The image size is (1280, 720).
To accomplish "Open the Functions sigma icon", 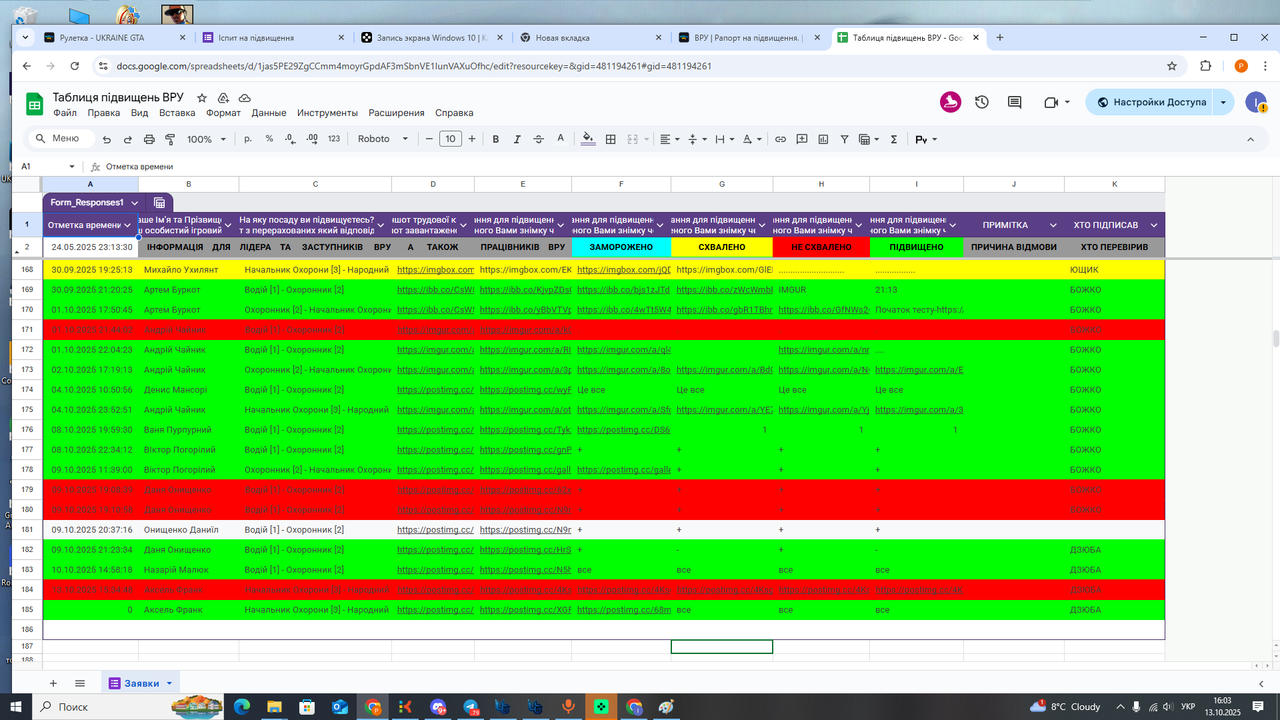I will (x=894, y=139).
